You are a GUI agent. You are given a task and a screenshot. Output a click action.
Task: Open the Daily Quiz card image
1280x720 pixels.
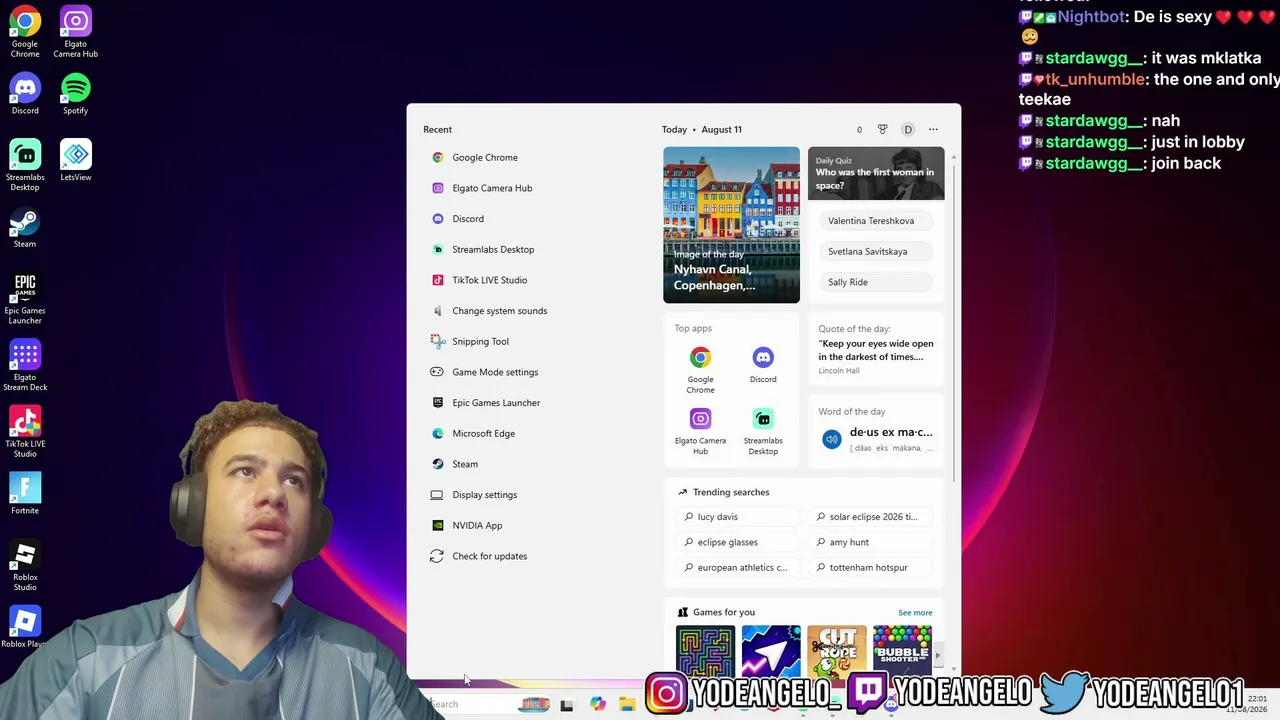pyautogui.click(x=876, y=173)
